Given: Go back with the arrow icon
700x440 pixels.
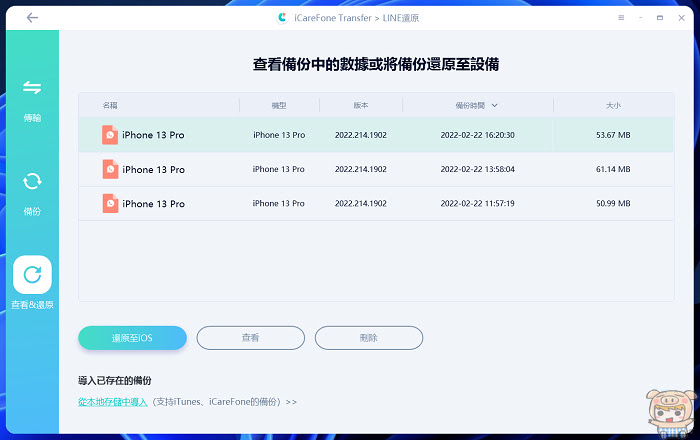Looking at the screenshot, I should tap(32, 18).
